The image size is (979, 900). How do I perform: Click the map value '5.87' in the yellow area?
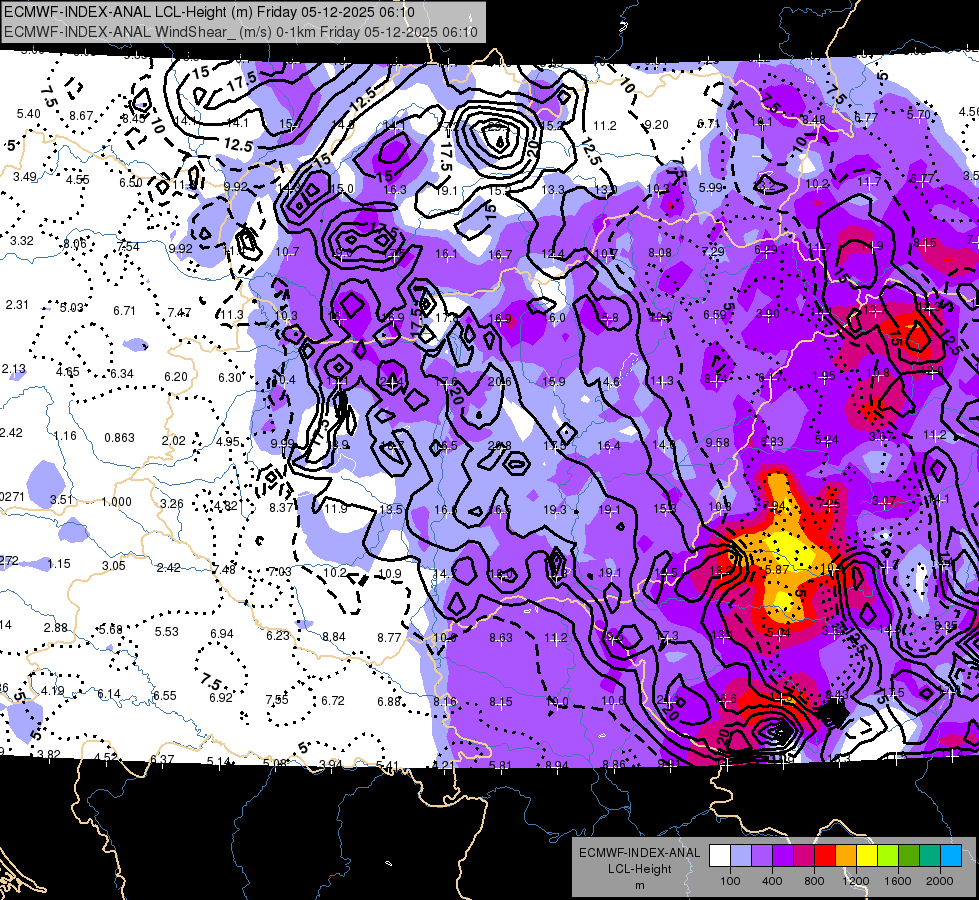777,570
